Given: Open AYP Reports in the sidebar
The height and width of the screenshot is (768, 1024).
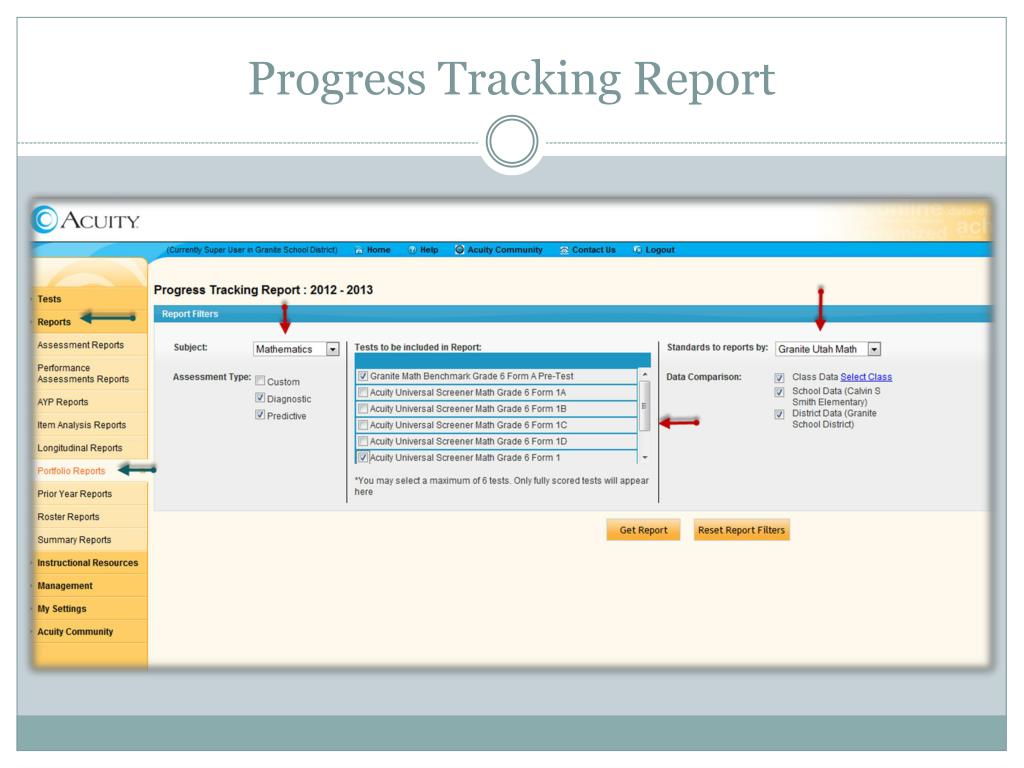Looking at the screenshot, I should click(x=63, y=402).
